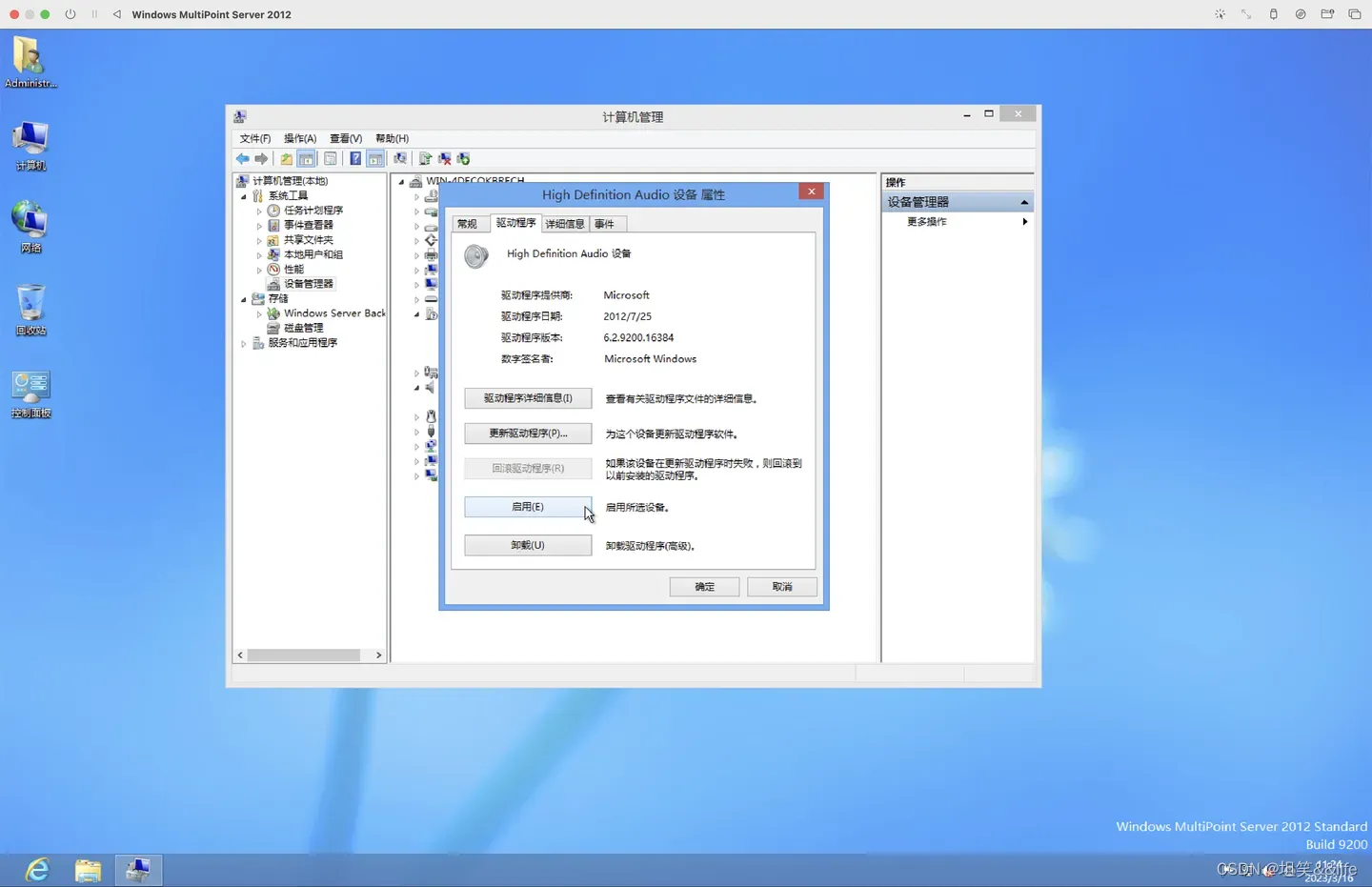Viewport: 1372px width, 887px height.
Task: Toggle the show/hide action pane toolbar icon
Action: [x=375, y=159]
